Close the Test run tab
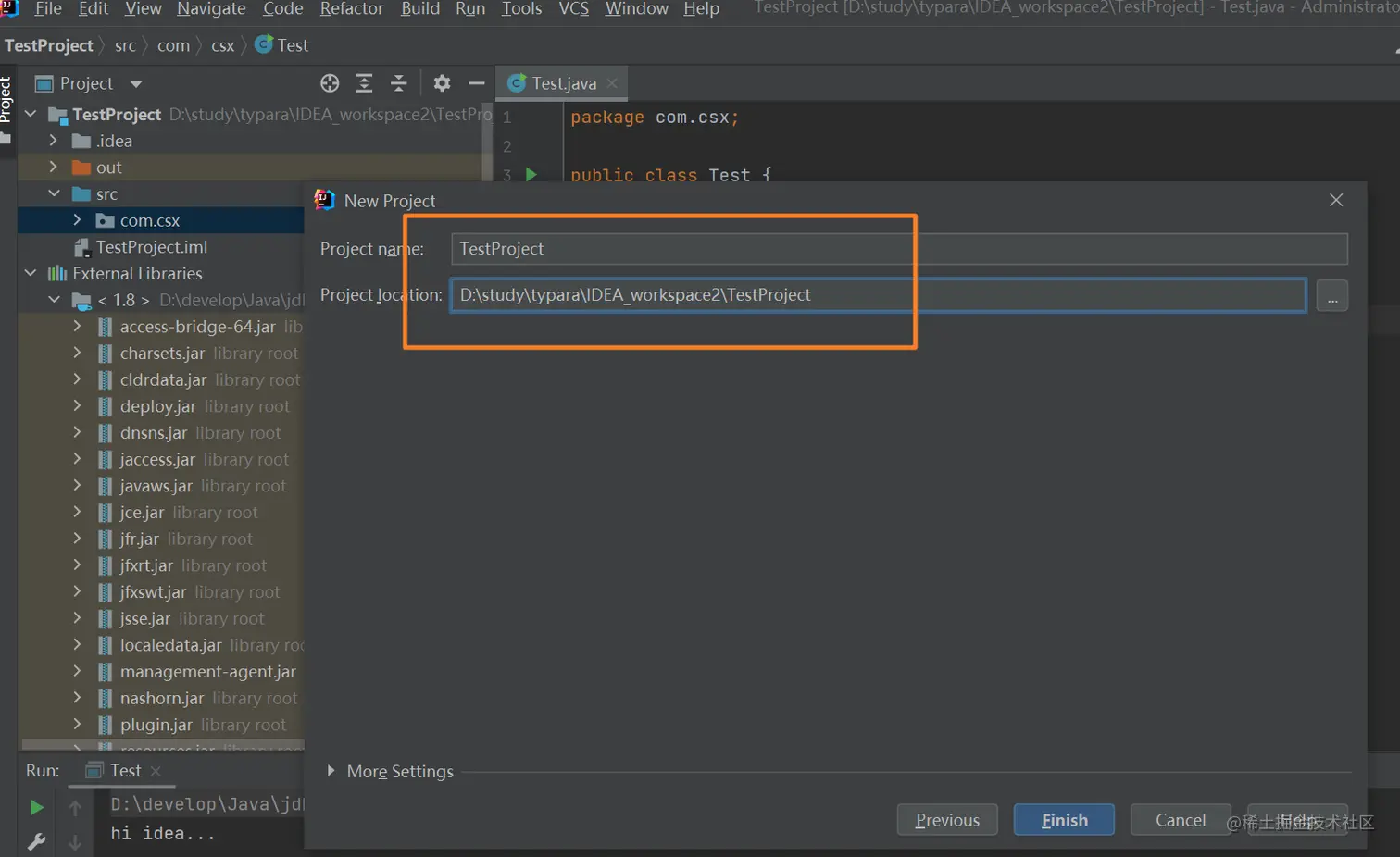Viewport: 1400px width, 857px height. (x=156, y=771)
